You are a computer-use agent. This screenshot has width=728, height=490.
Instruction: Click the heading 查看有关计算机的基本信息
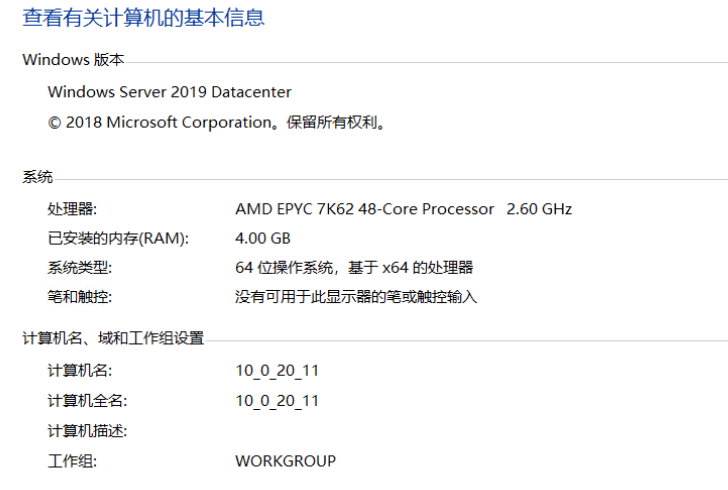click(143, 18)
